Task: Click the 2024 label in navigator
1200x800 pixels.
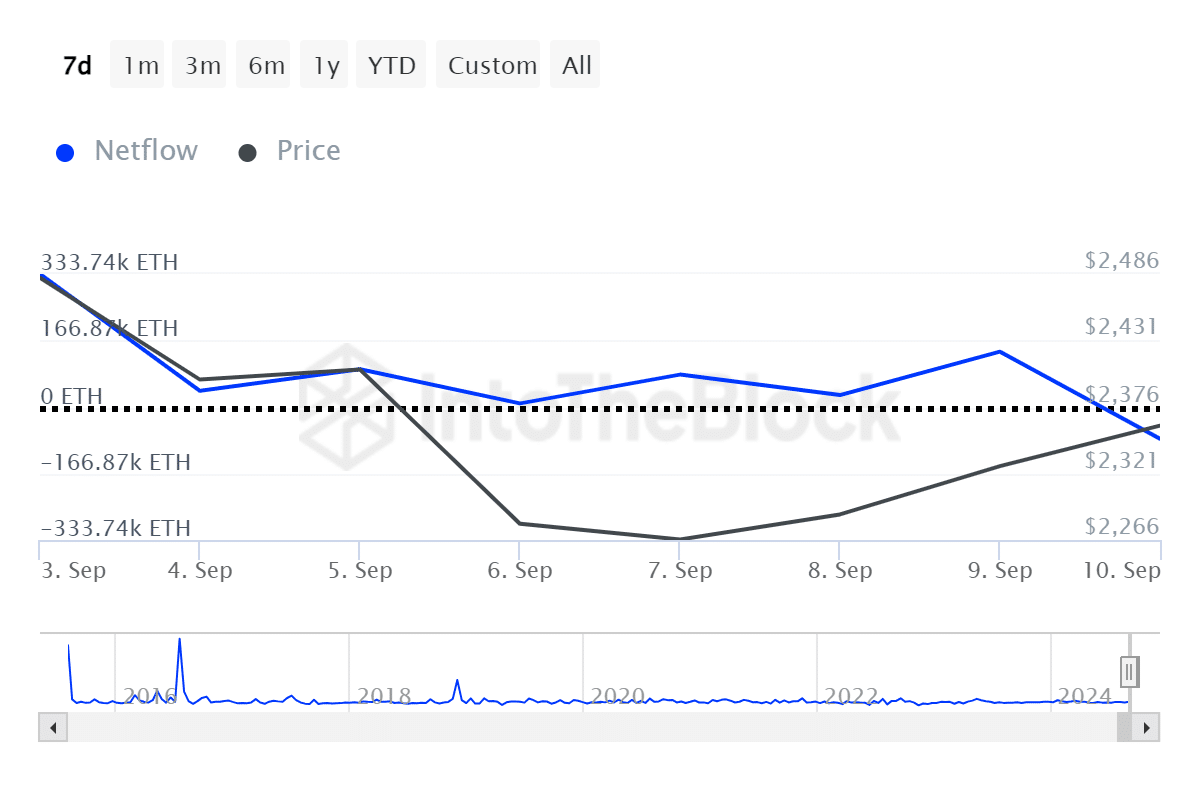Action: tap(1084, 696)
